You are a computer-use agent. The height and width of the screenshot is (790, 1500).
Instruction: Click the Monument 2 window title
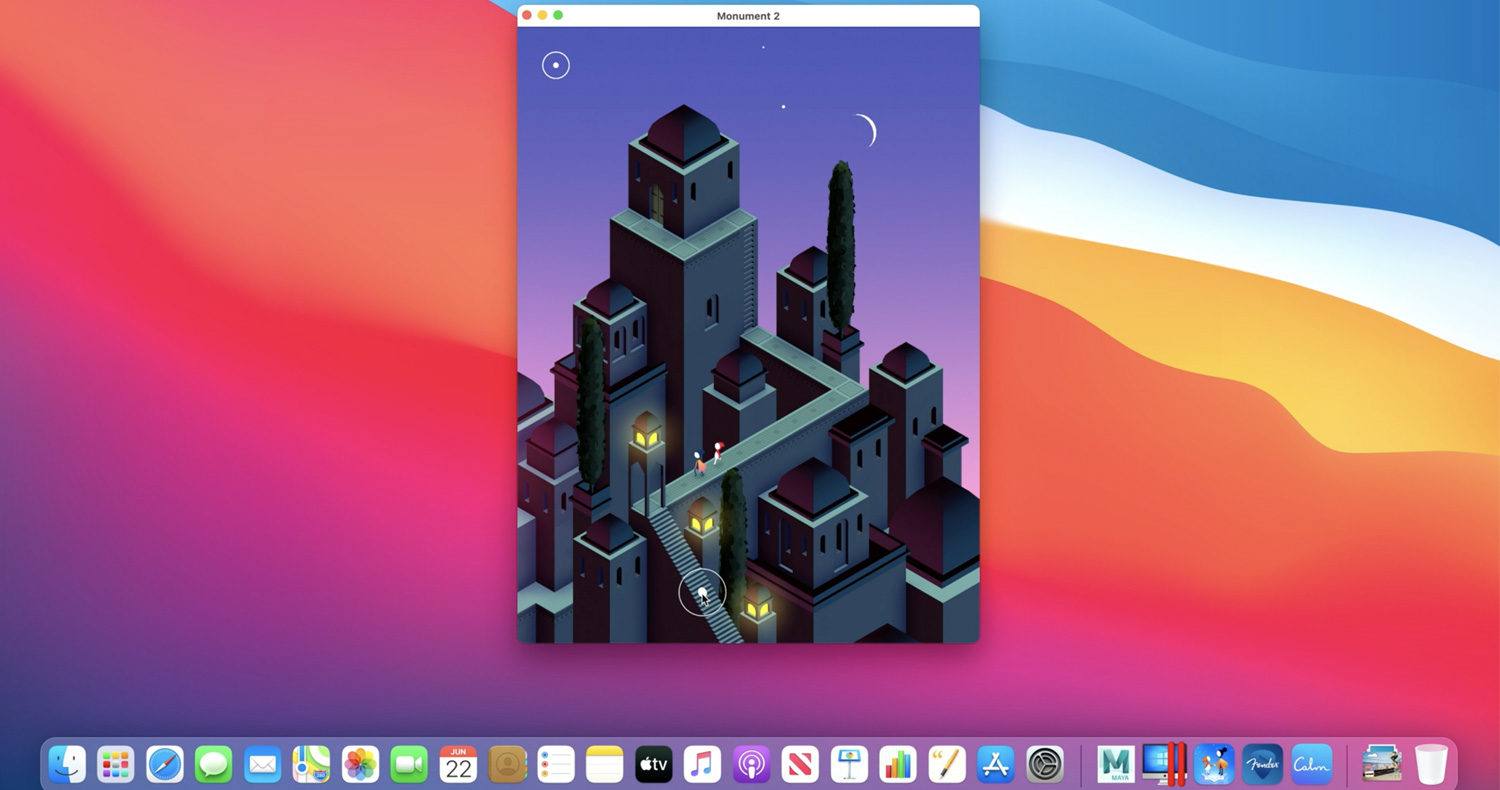[x=748, y=16]
